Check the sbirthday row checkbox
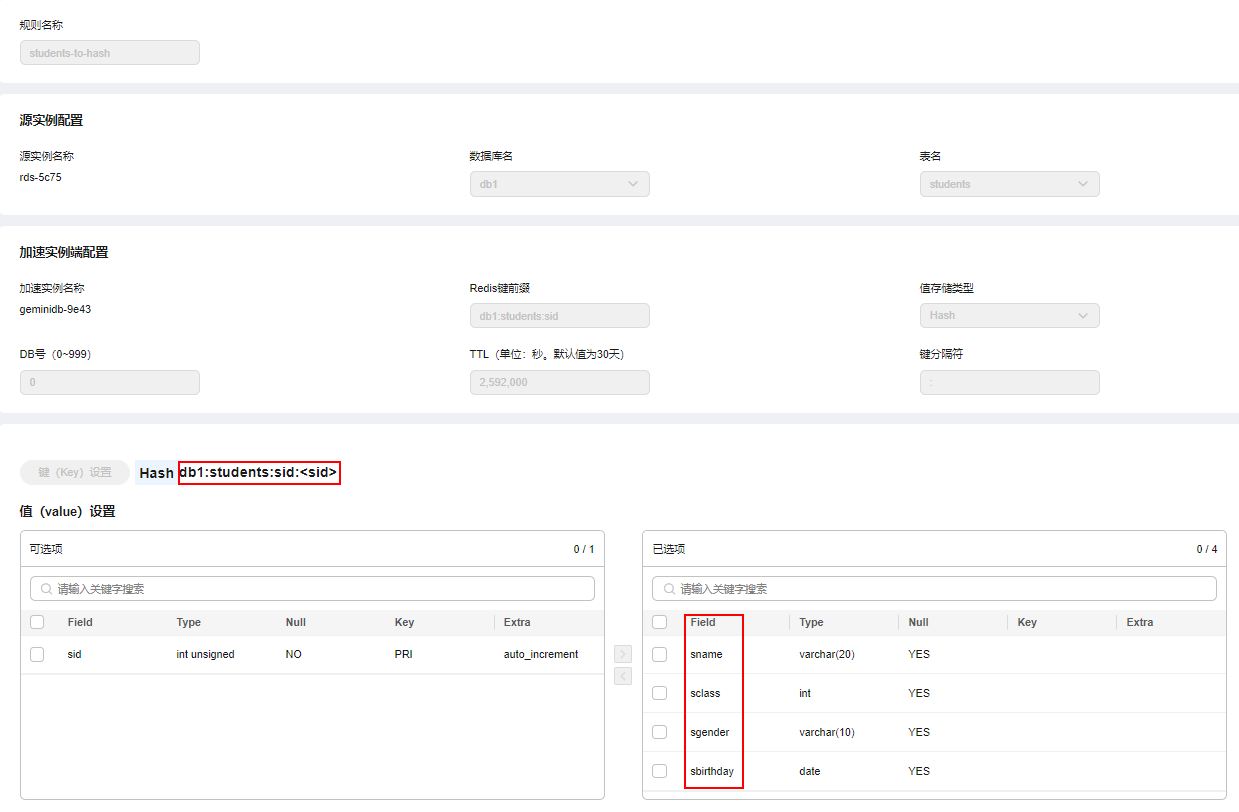This screenshot has width=1239, height=812. (x=659, y=771)
